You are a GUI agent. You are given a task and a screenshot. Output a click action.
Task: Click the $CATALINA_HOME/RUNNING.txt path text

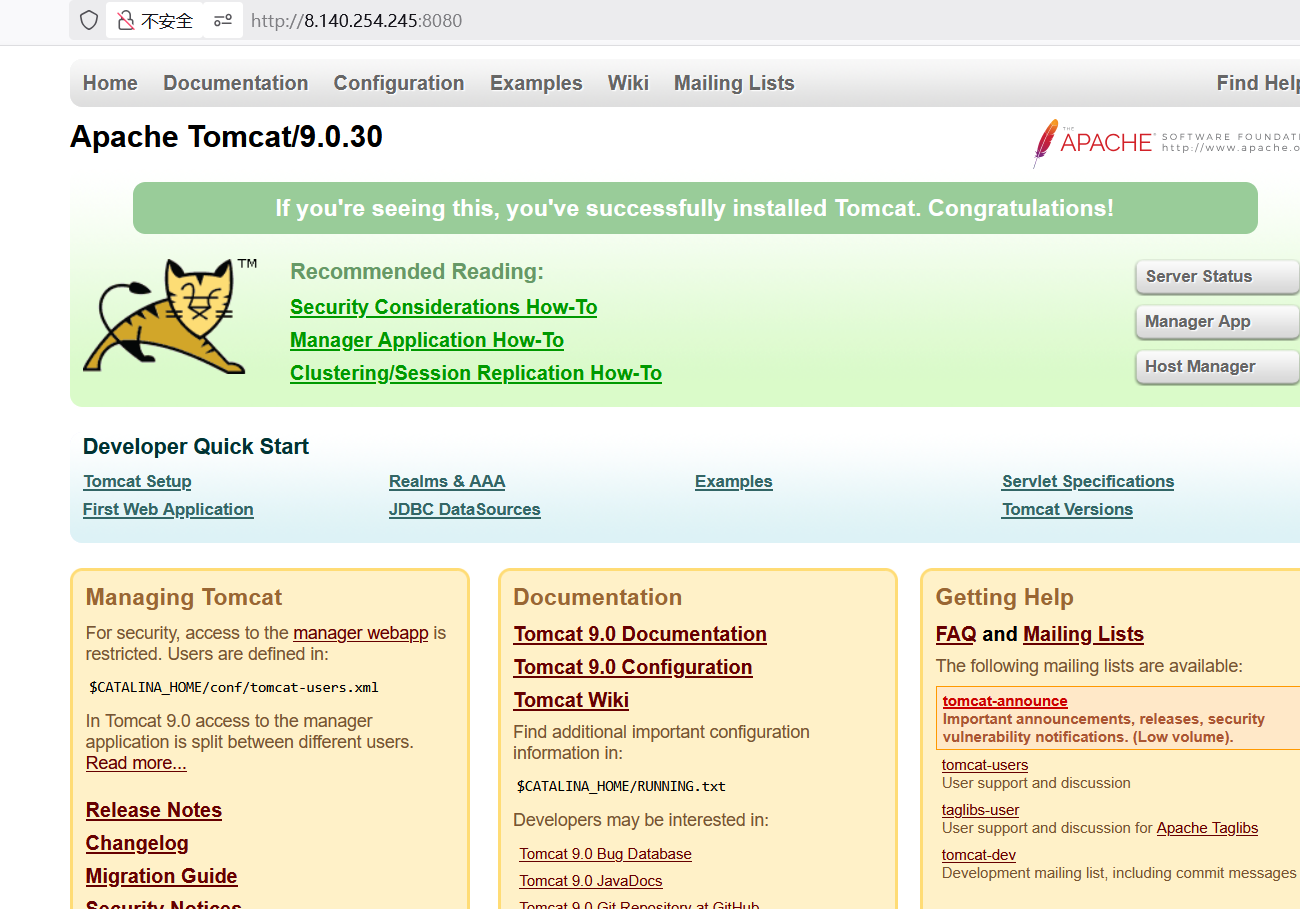point(621,786)
